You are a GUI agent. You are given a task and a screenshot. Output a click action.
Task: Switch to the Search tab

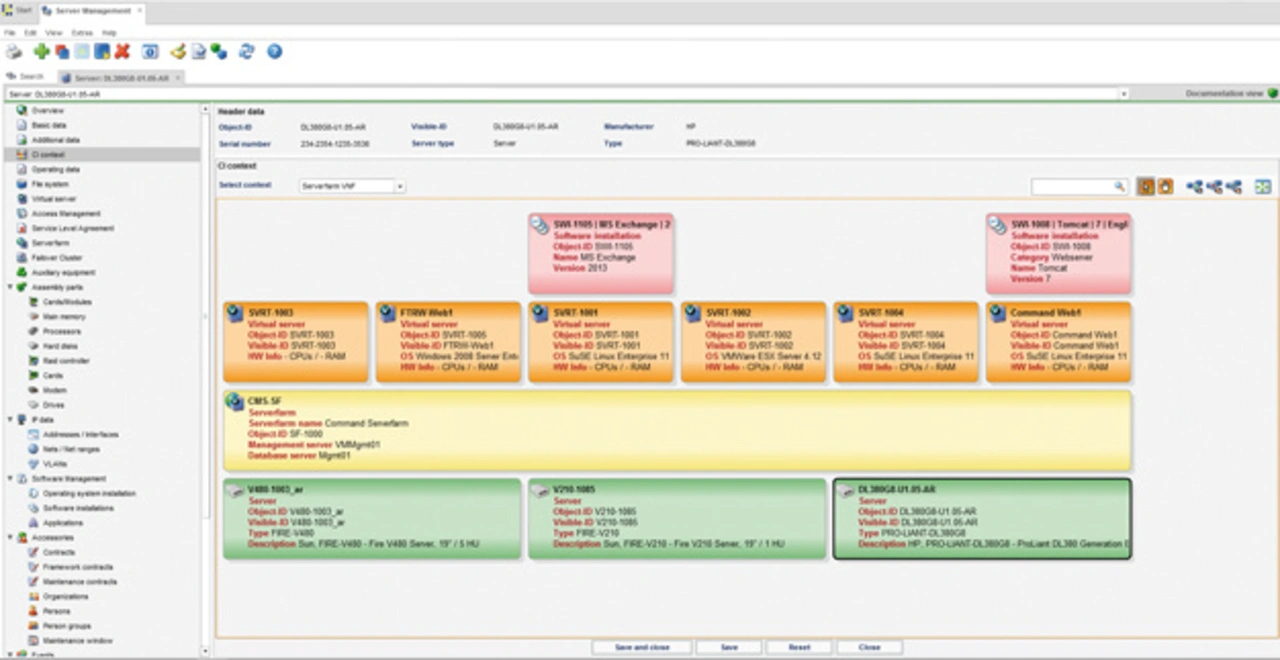[27, 76]
